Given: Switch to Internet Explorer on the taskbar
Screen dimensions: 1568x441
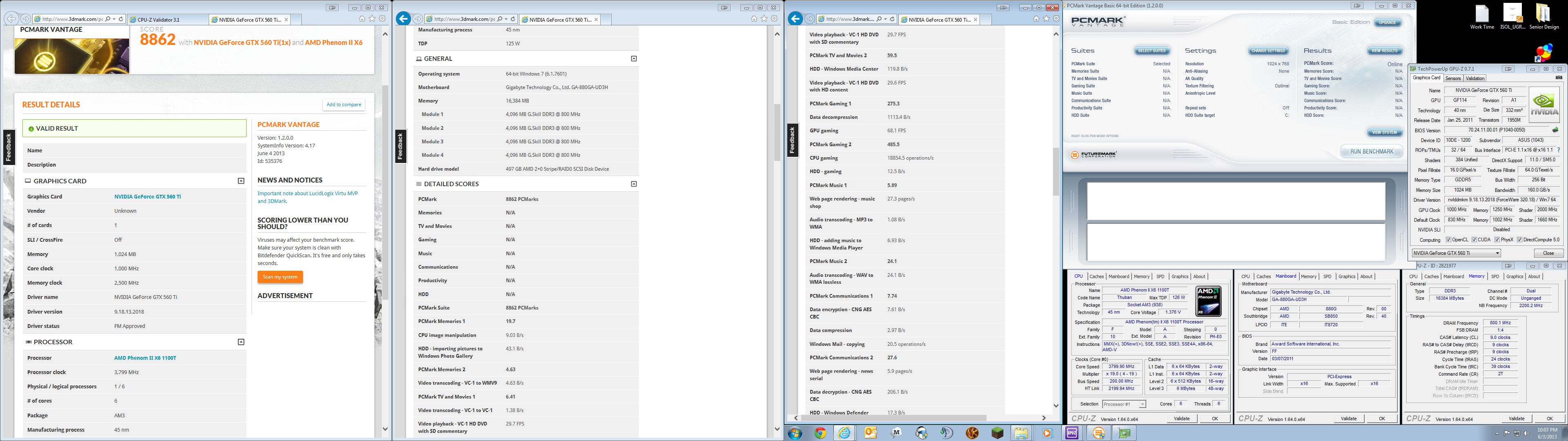Looking at the screenshot, I should pyautogui.click(x=845, y=433).
